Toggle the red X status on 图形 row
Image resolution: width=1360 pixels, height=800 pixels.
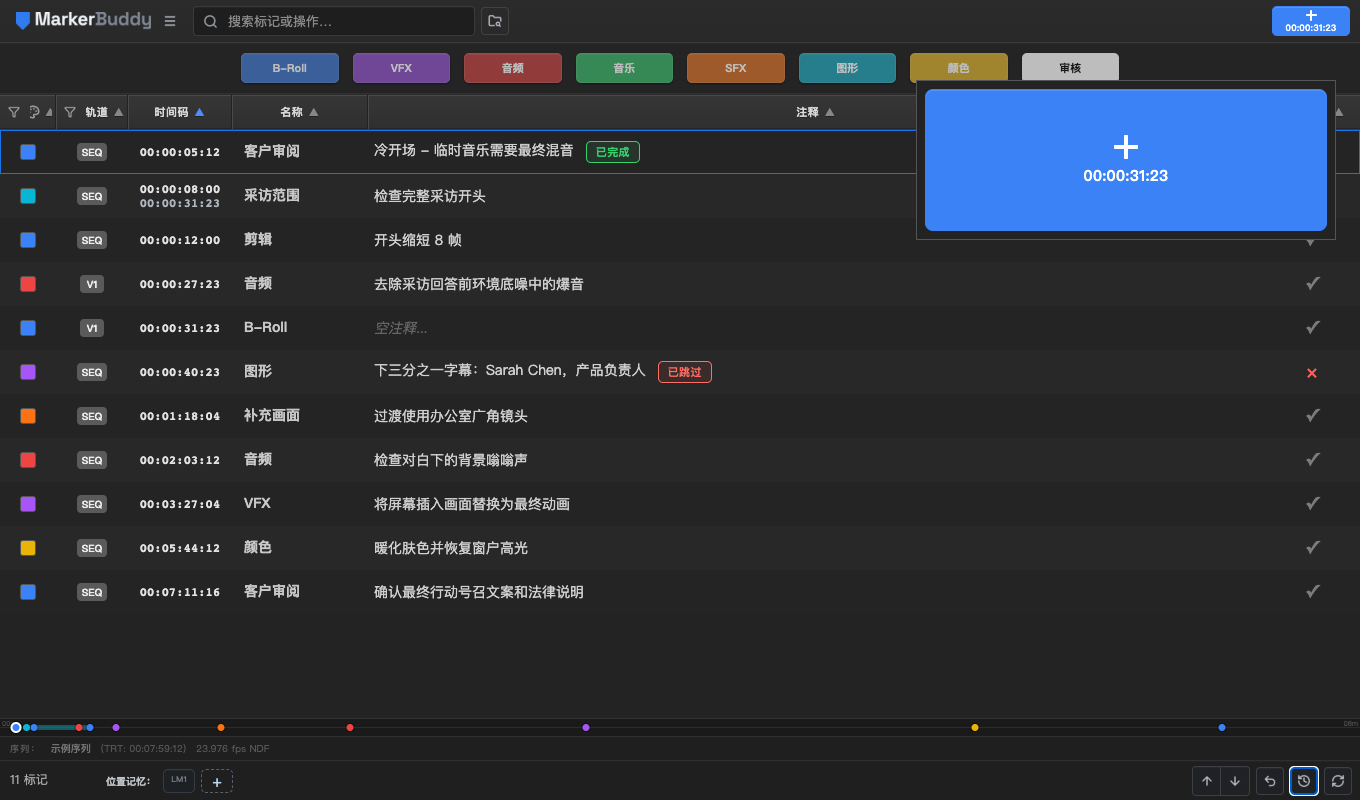coord(1312,373)
